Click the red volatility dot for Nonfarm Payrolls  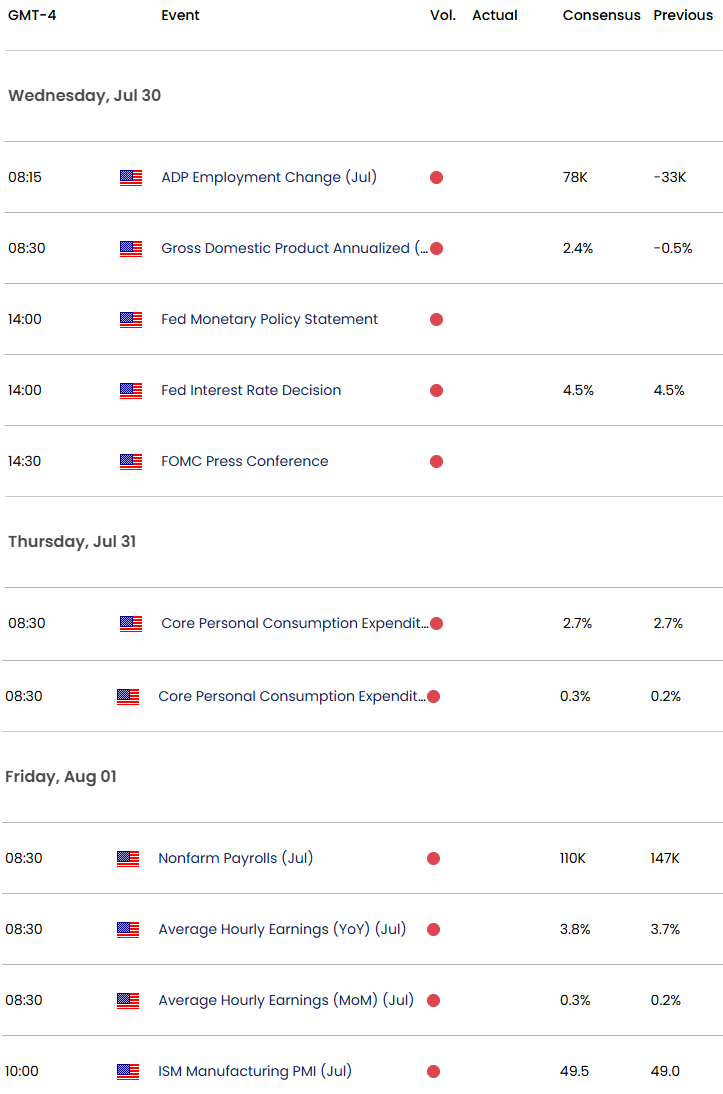tap(434, 859)
